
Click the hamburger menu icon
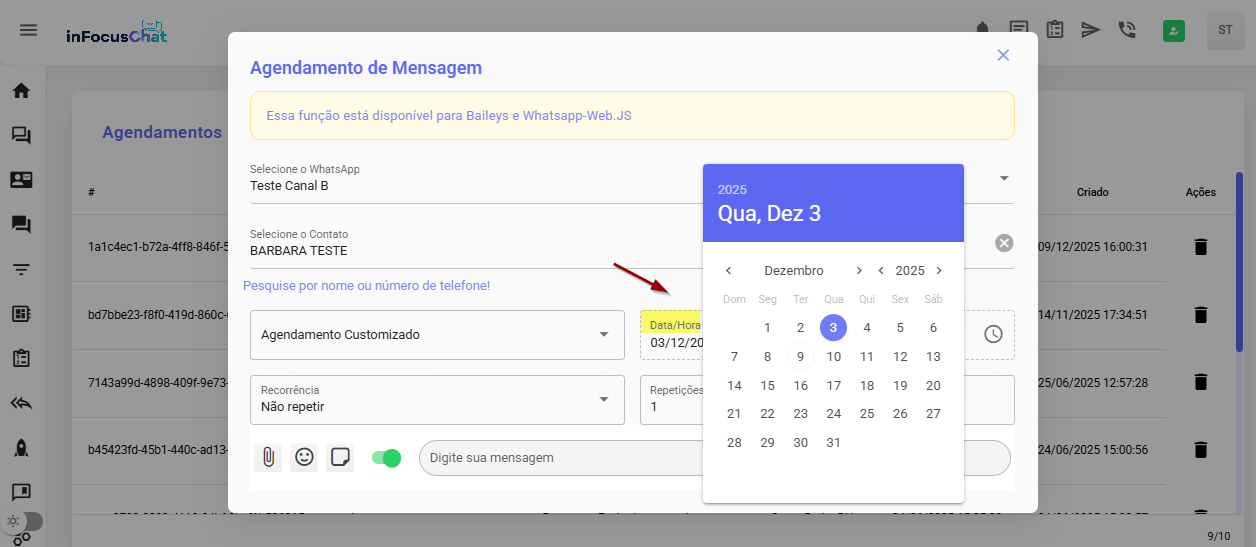(x=29, y=30)
